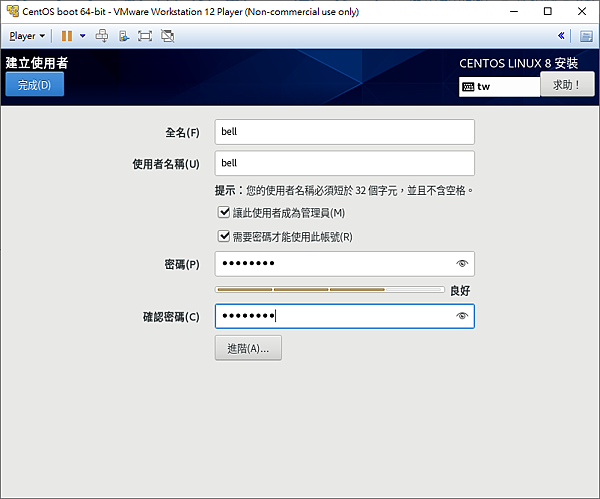Screen dimensions: 600x499
Task: Maximize the VMware Player window
Action: 548,11
